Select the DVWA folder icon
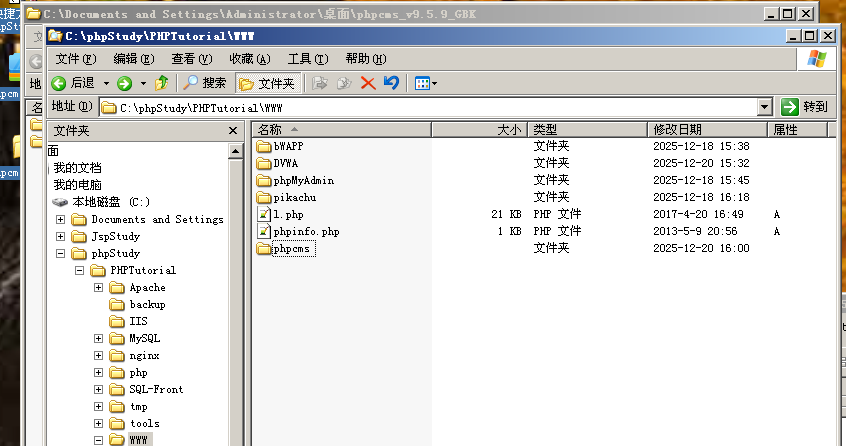This screenshot has width=846, height=446. (264, 163)
